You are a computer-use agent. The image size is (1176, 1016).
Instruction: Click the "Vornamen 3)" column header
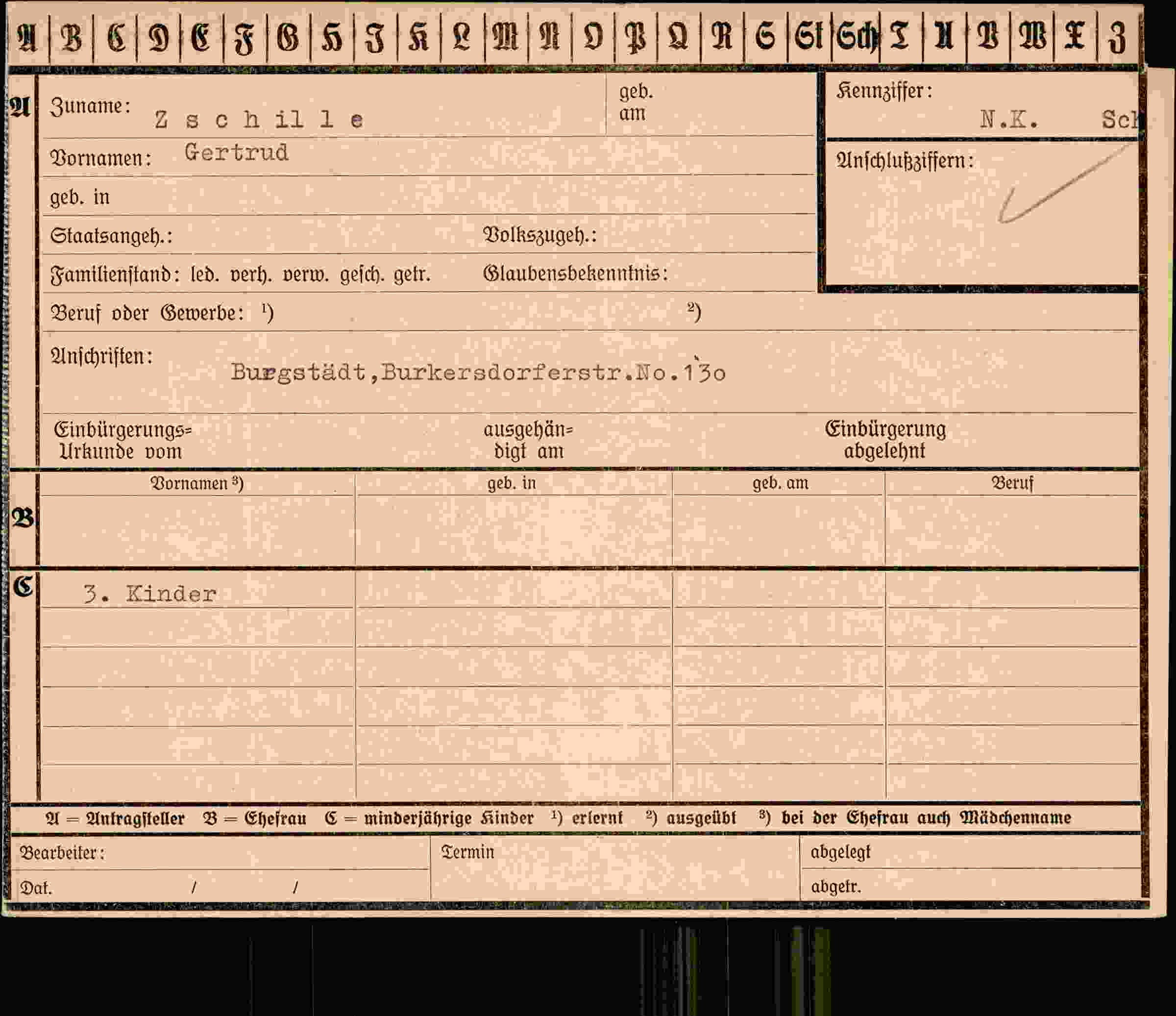[196, 483]
